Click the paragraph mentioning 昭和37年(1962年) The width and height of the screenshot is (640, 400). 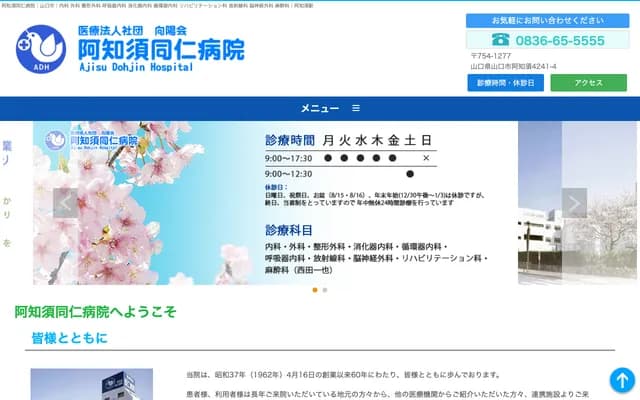(343, 375)
